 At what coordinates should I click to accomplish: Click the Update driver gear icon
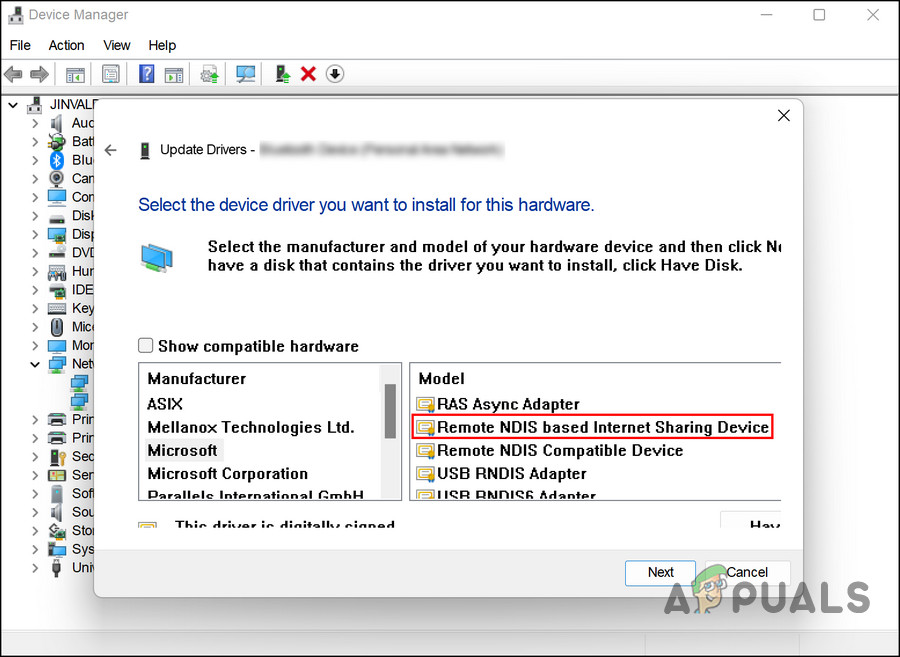[x=209, y=74]
